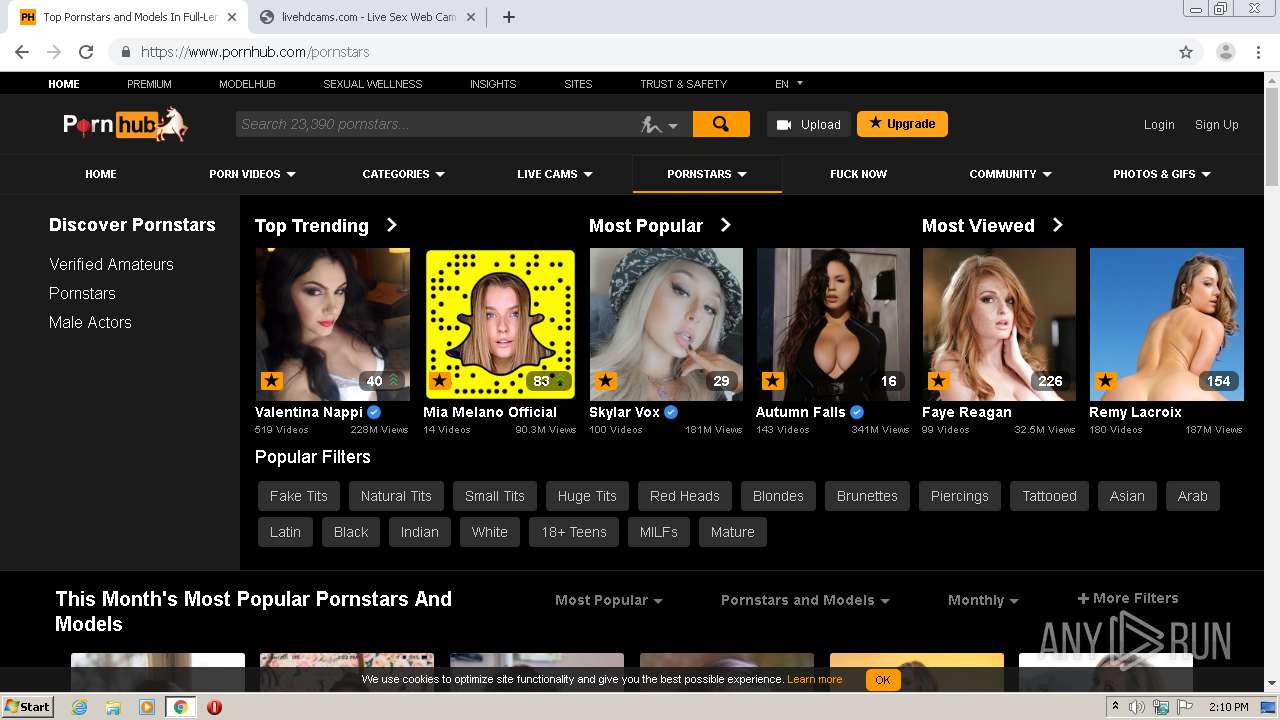Submit search with the orange magnifier button
The height and width of the screenshot is (720, 1280).
click(x=721, y=124)
